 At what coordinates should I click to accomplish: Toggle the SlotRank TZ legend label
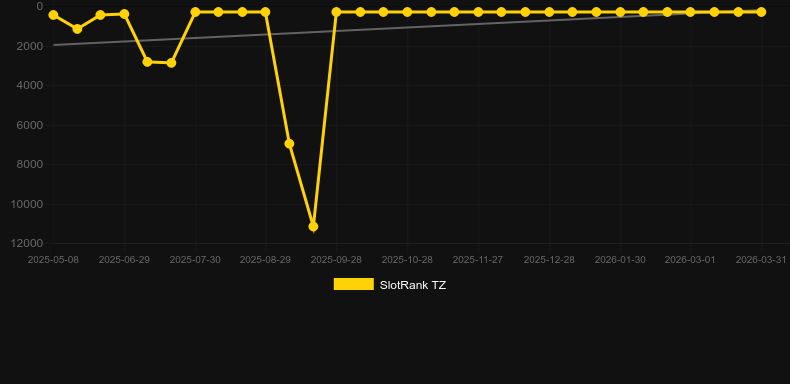point(413,285)
